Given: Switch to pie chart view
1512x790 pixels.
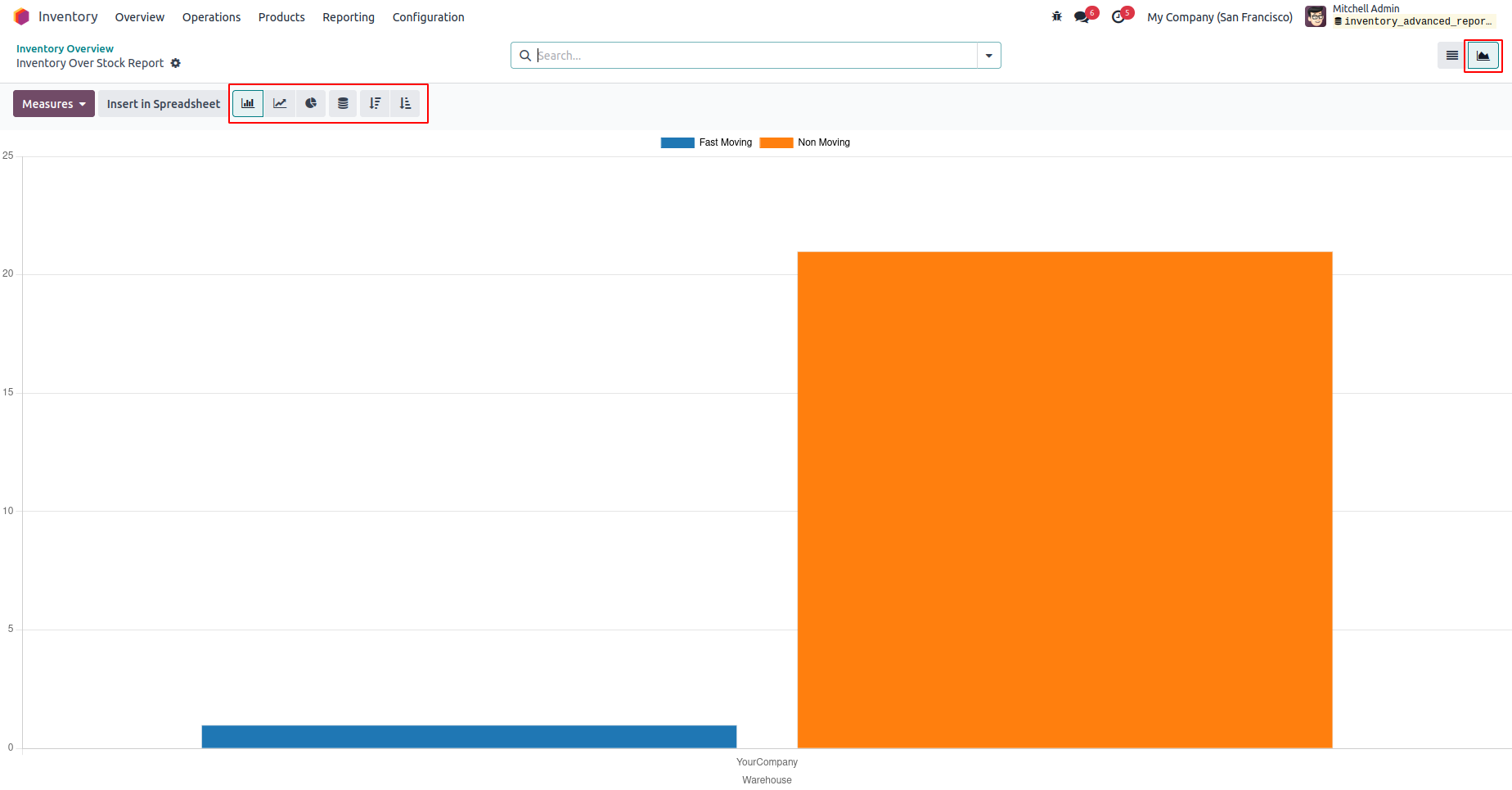Looking at the screenshot, I should pos(311,104).
